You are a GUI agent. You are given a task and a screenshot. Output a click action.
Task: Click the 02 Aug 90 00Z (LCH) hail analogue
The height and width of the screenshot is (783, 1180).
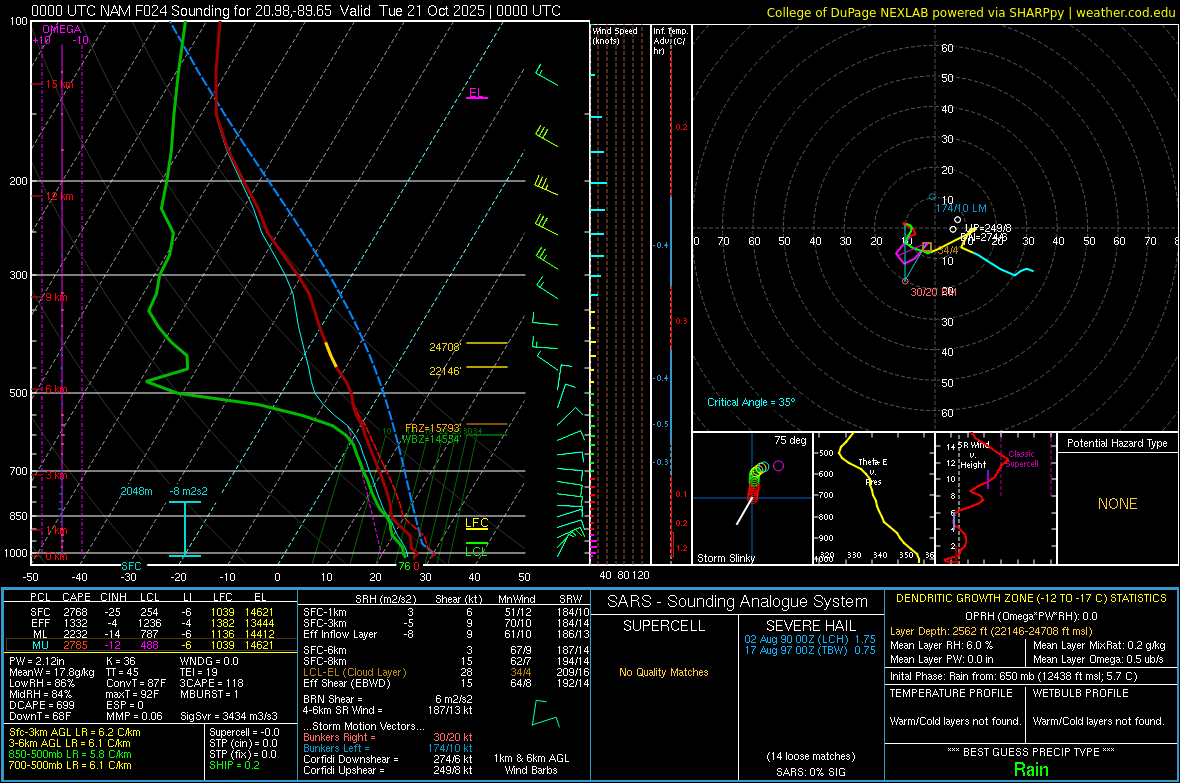pos(810,639)
